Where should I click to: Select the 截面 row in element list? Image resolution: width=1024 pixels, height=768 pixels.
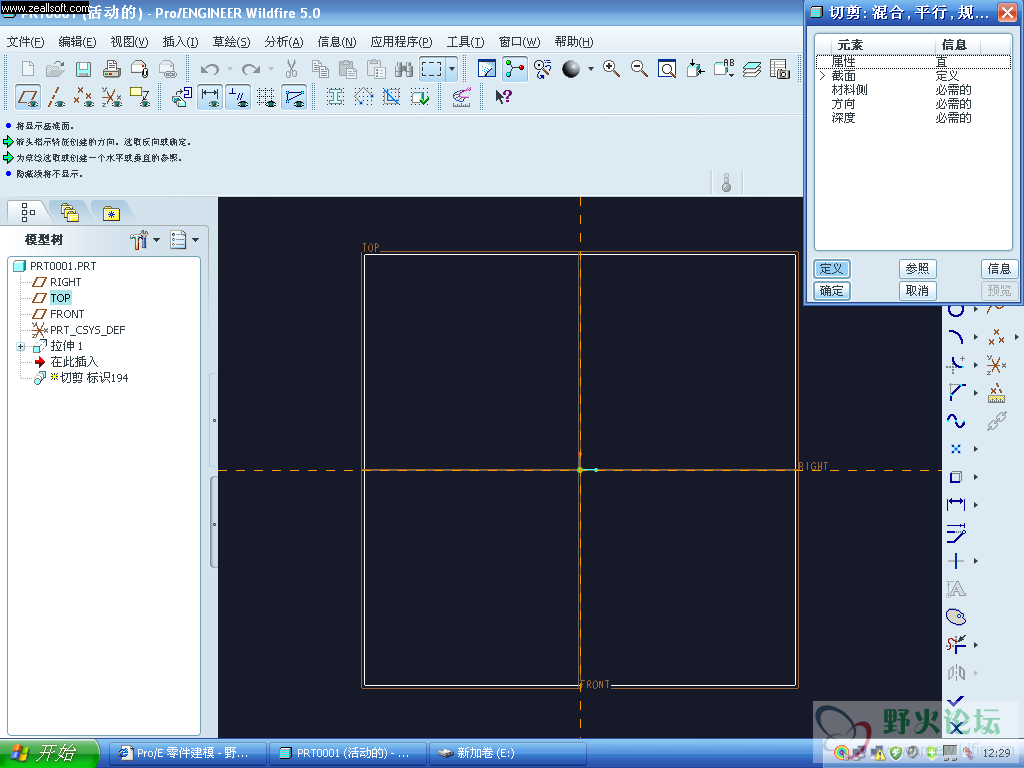pyautogui.click(x=913, y=76)
